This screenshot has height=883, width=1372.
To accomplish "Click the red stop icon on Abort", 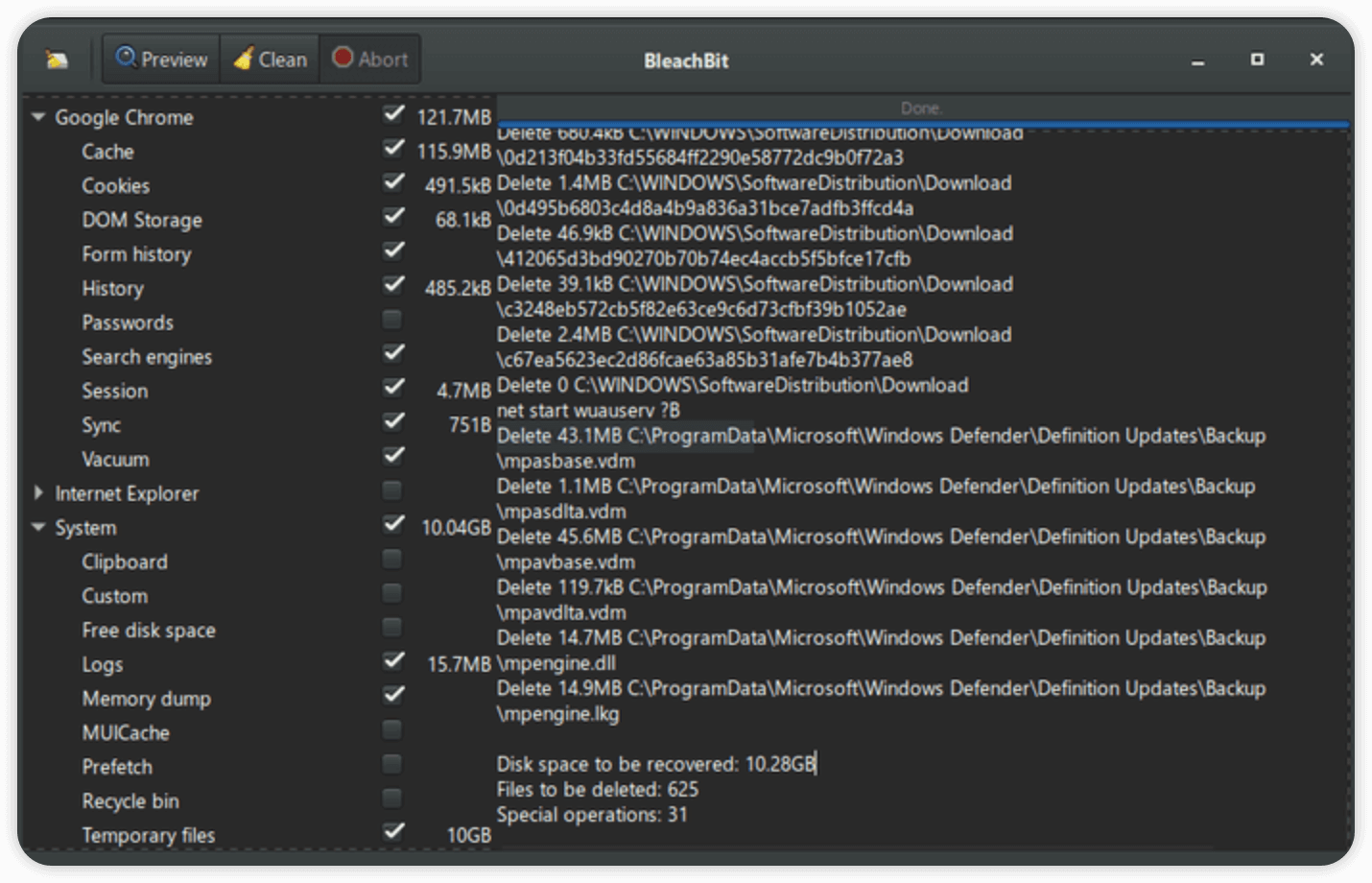I will pos(343,58).
